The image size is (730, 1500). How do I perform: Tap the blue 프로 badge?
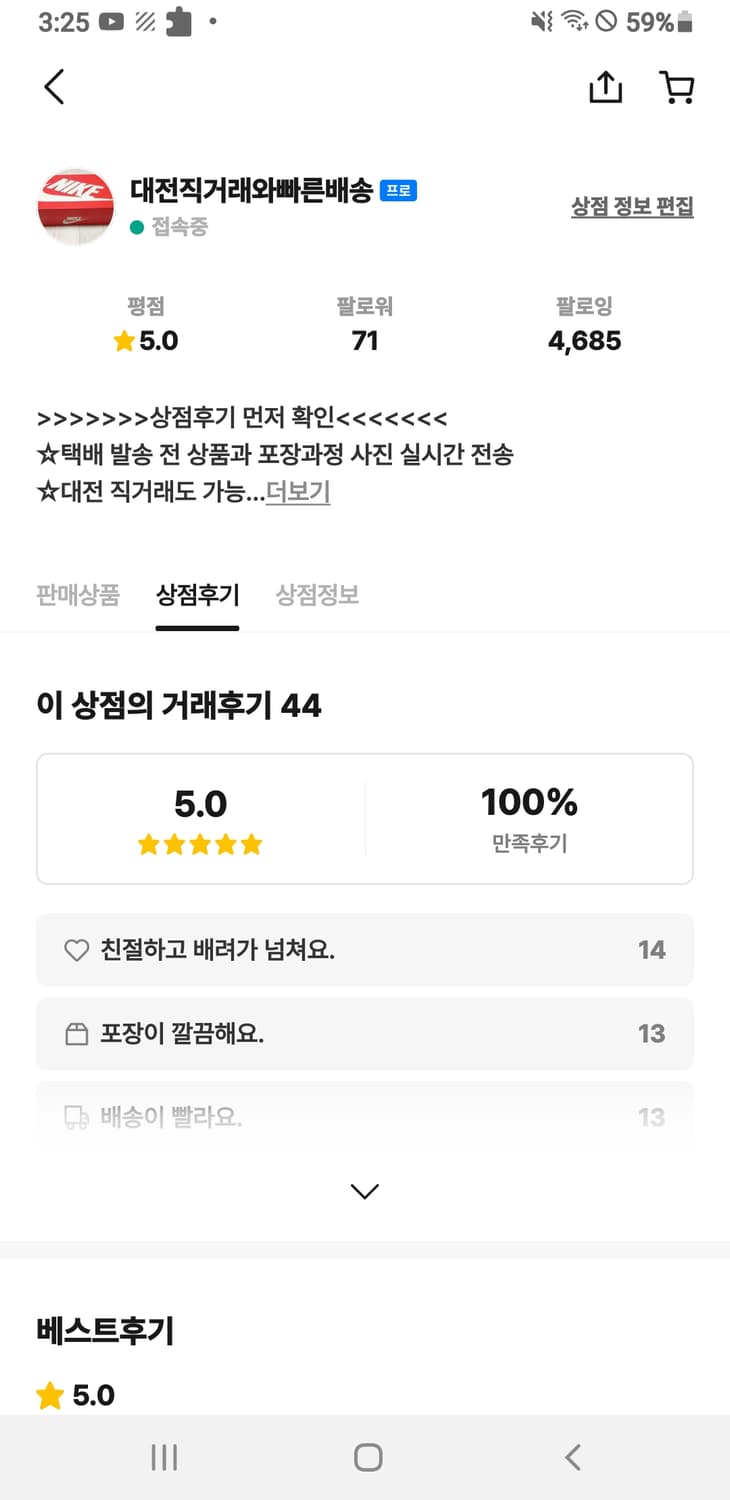pyautogui.click(x=398, y=190)
